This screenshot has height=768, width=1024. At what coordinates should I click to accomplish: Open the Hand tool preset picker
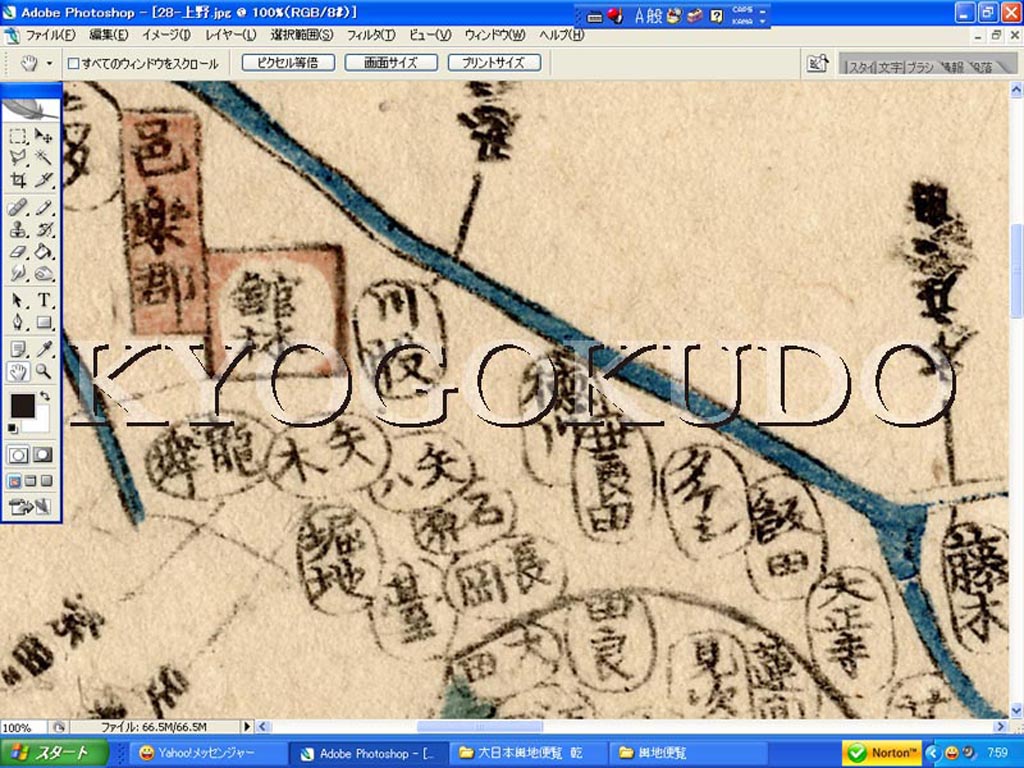coord(50,64)
